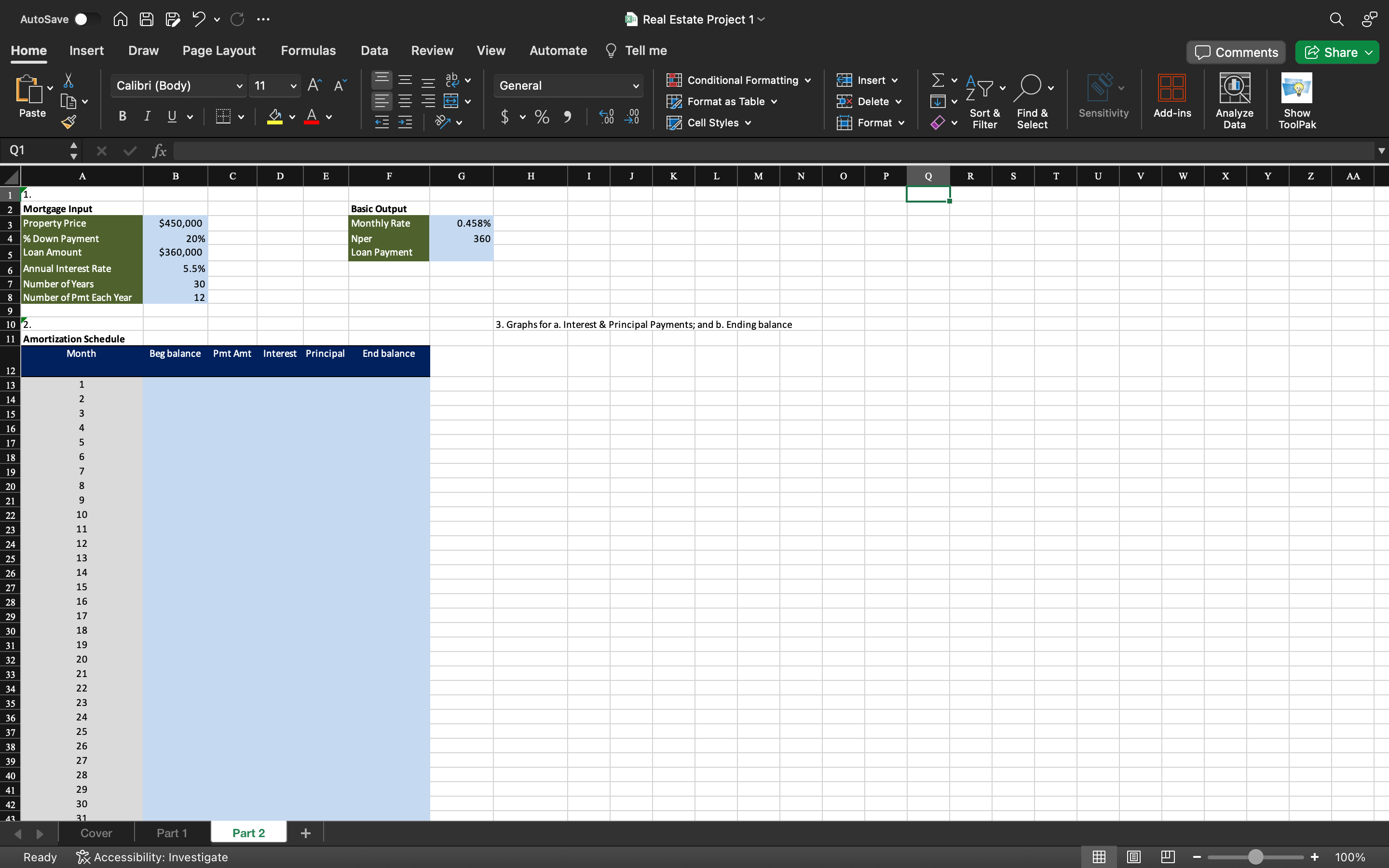Open the Comments pane
Image resolution: width=1389 pixels, height=868 pixels.
[x=1236, y=52]
